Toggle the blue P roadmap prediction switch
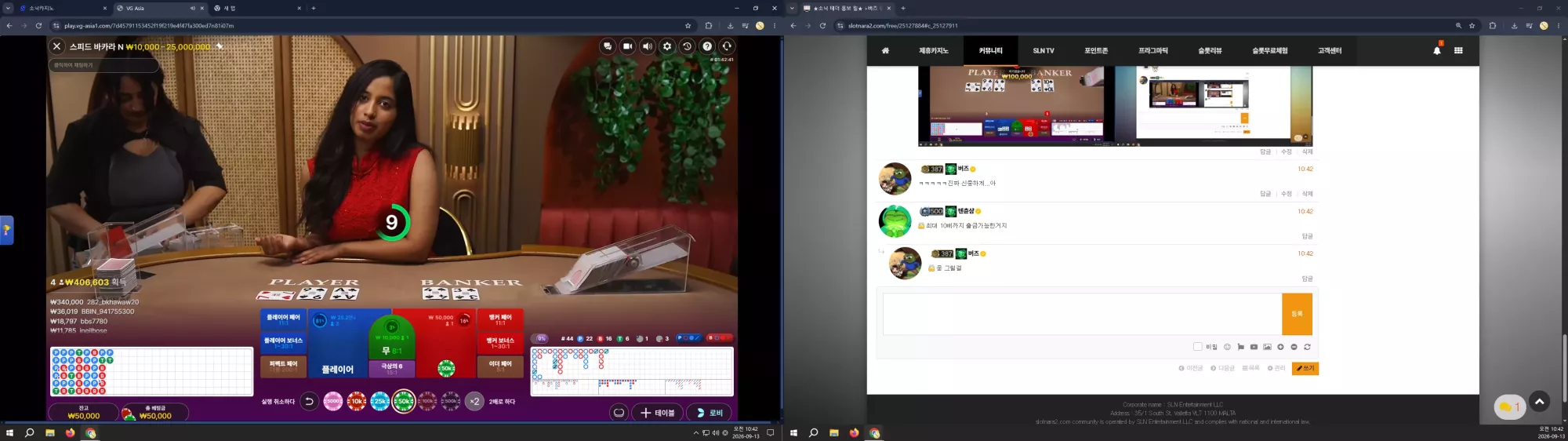Viewport: 1568px width, 441px height. (689, 338)
